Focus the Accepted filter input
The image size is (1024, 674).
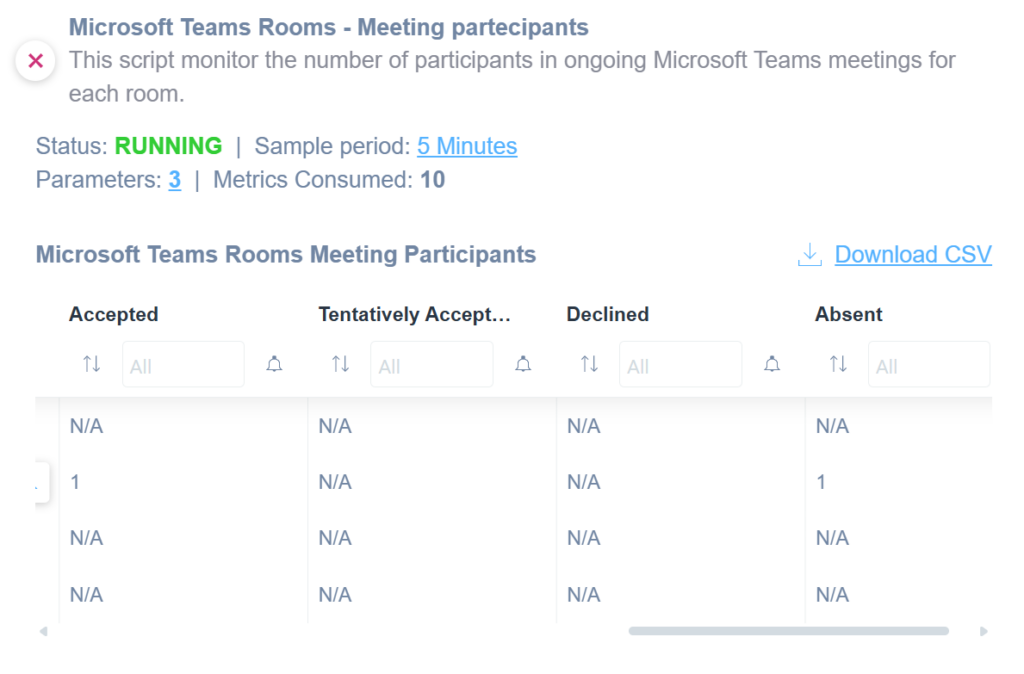183,365
